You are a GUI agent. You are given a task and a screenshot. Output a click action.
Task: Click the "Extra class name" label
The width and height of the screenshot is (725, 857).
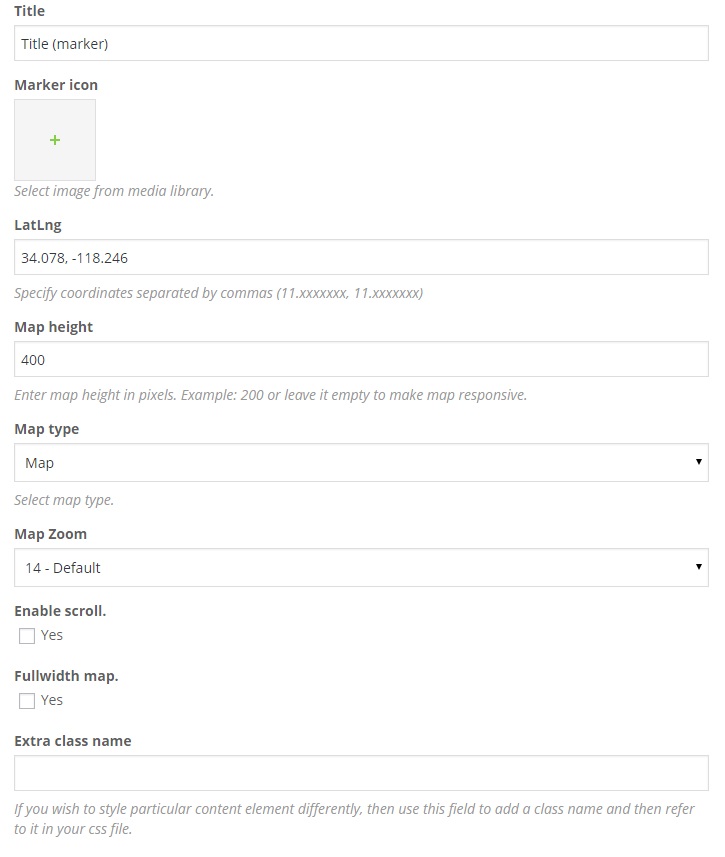point(73,741)
